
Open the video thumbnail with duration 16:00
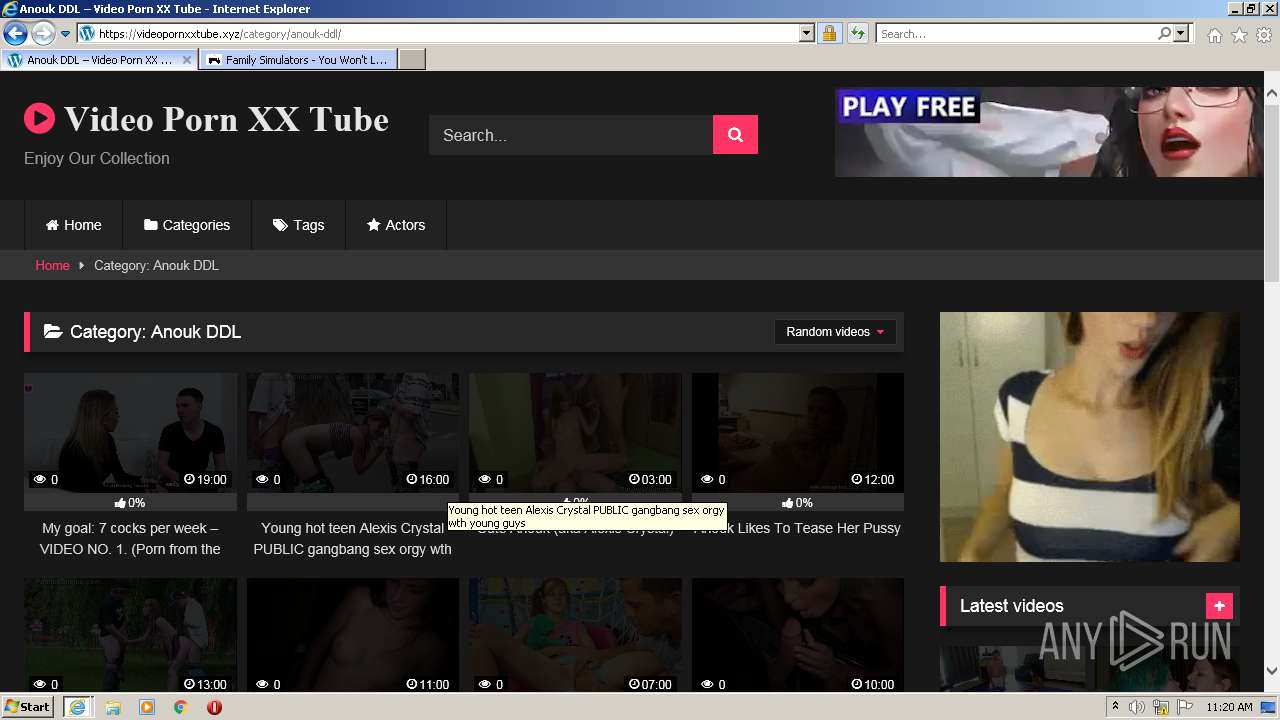pyautogui.click(x=353, y=432)
